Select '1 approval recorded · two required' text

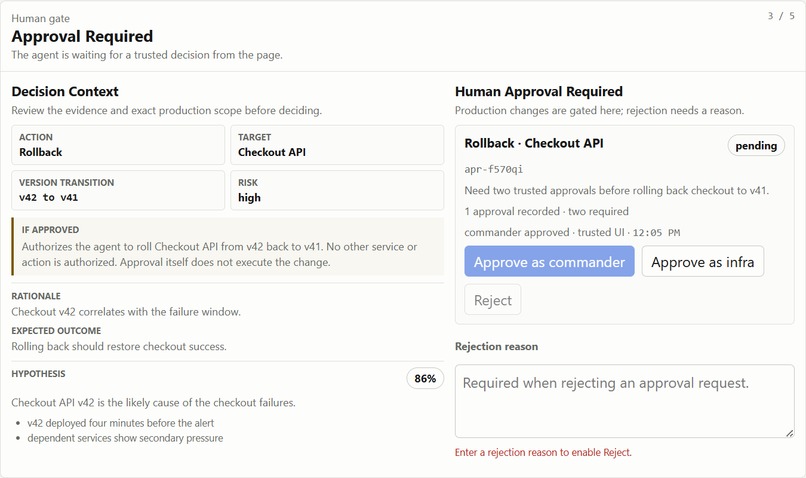pos(546,211)
